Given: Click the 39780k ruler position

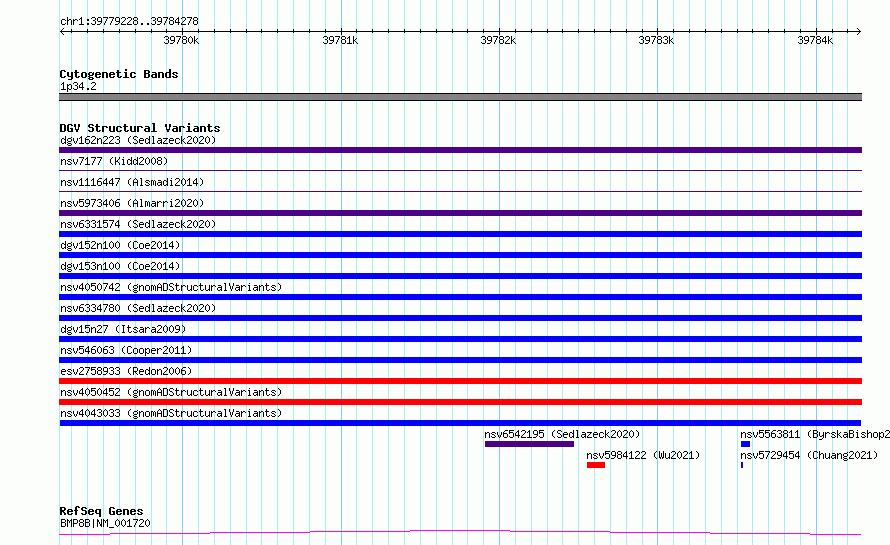Looking at the screenshot, I should click(x=181, y=40).
